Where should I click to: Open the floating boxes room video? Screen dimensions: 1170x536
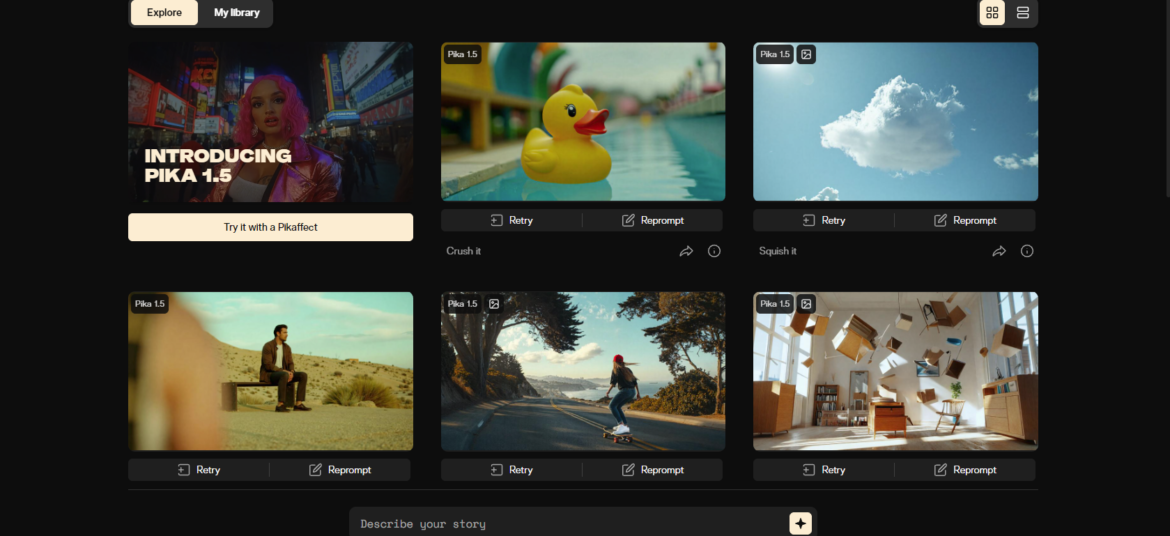tap(895, 371)
